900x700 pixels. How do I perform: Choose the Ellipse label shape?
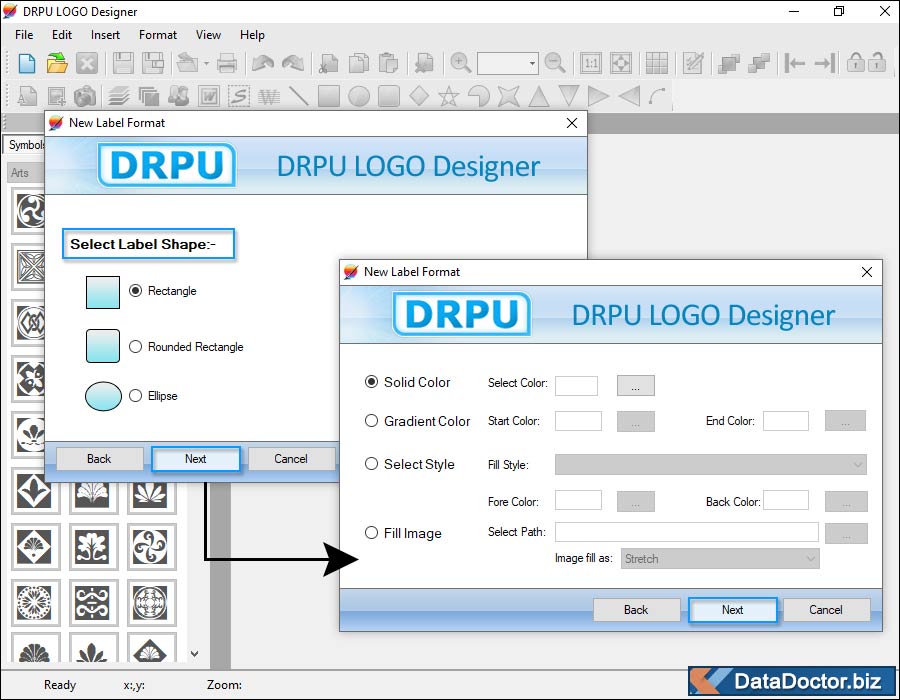tap(135, 396)
